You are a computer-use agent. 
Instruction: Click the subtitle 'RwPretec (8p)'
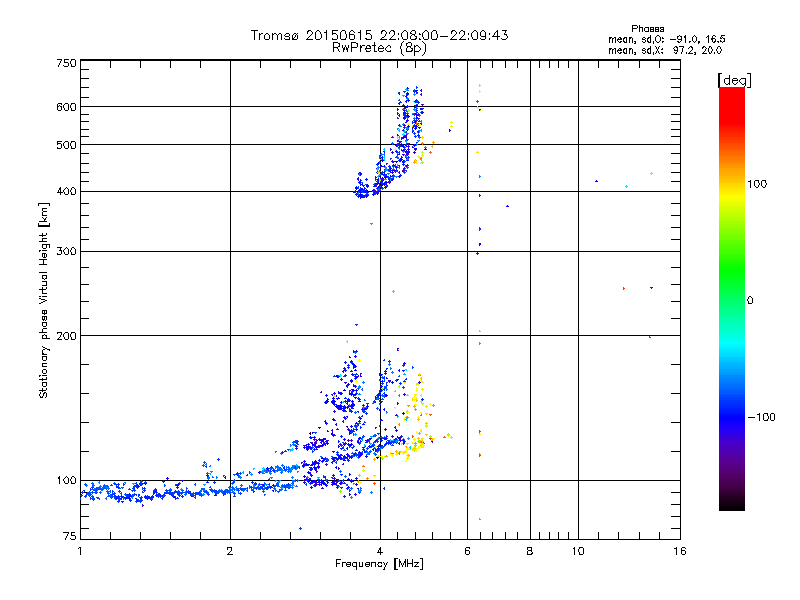click(x=379, y=48)
